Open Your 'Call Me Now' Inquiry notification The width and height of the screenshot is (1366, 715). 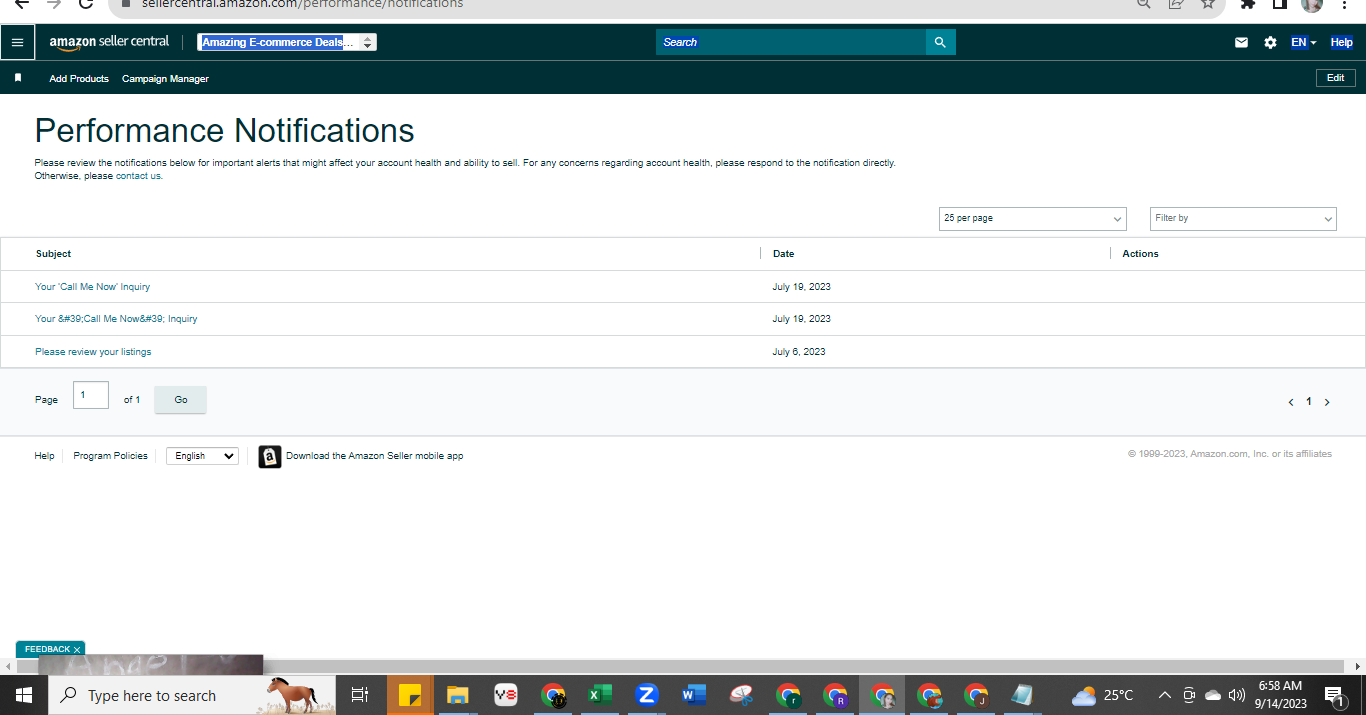coord(92,287)
